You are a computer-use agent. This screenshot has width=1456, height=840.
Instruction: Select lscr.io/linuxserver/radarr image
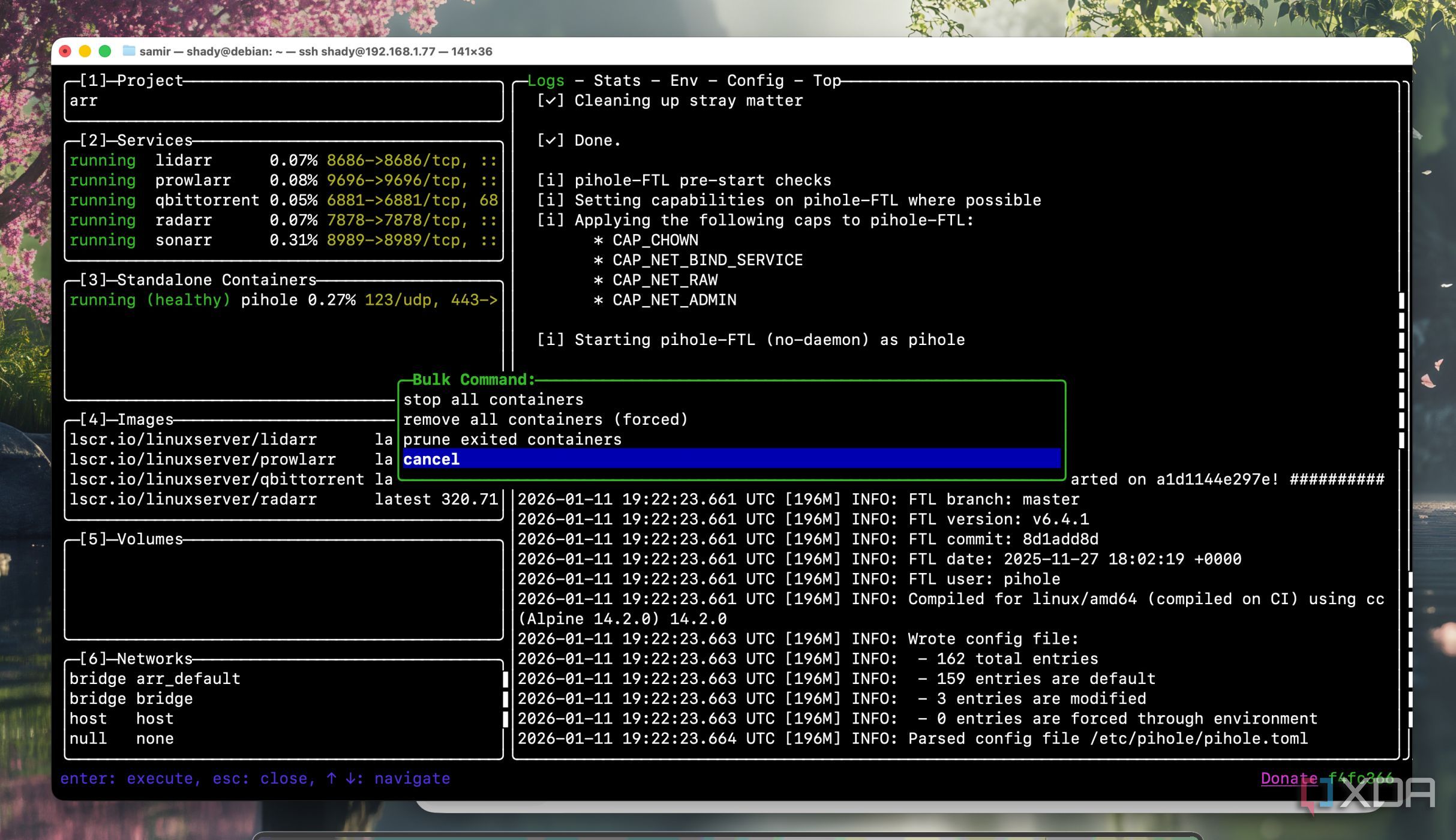coord(283,499)
